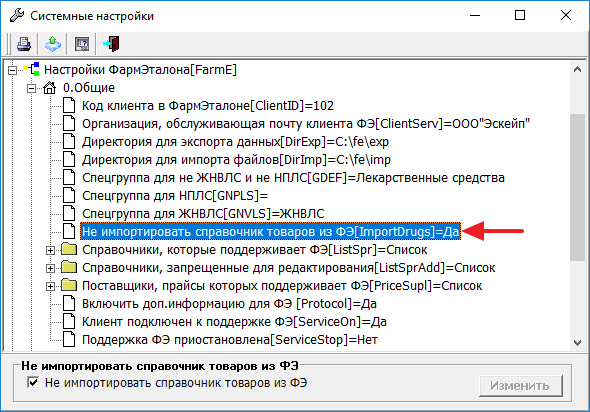Click the page icon of Организация row
Viewport: 590px width, 412px height.
click(69, 123)
